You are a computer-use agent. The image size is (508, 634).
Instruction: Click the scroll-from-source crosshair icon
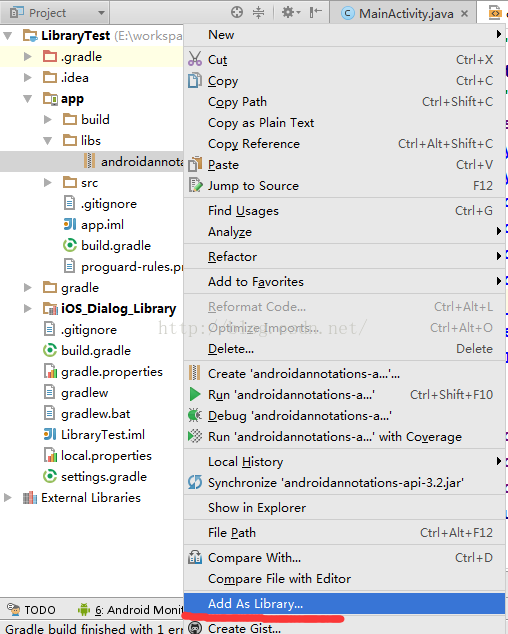(237, 13)
